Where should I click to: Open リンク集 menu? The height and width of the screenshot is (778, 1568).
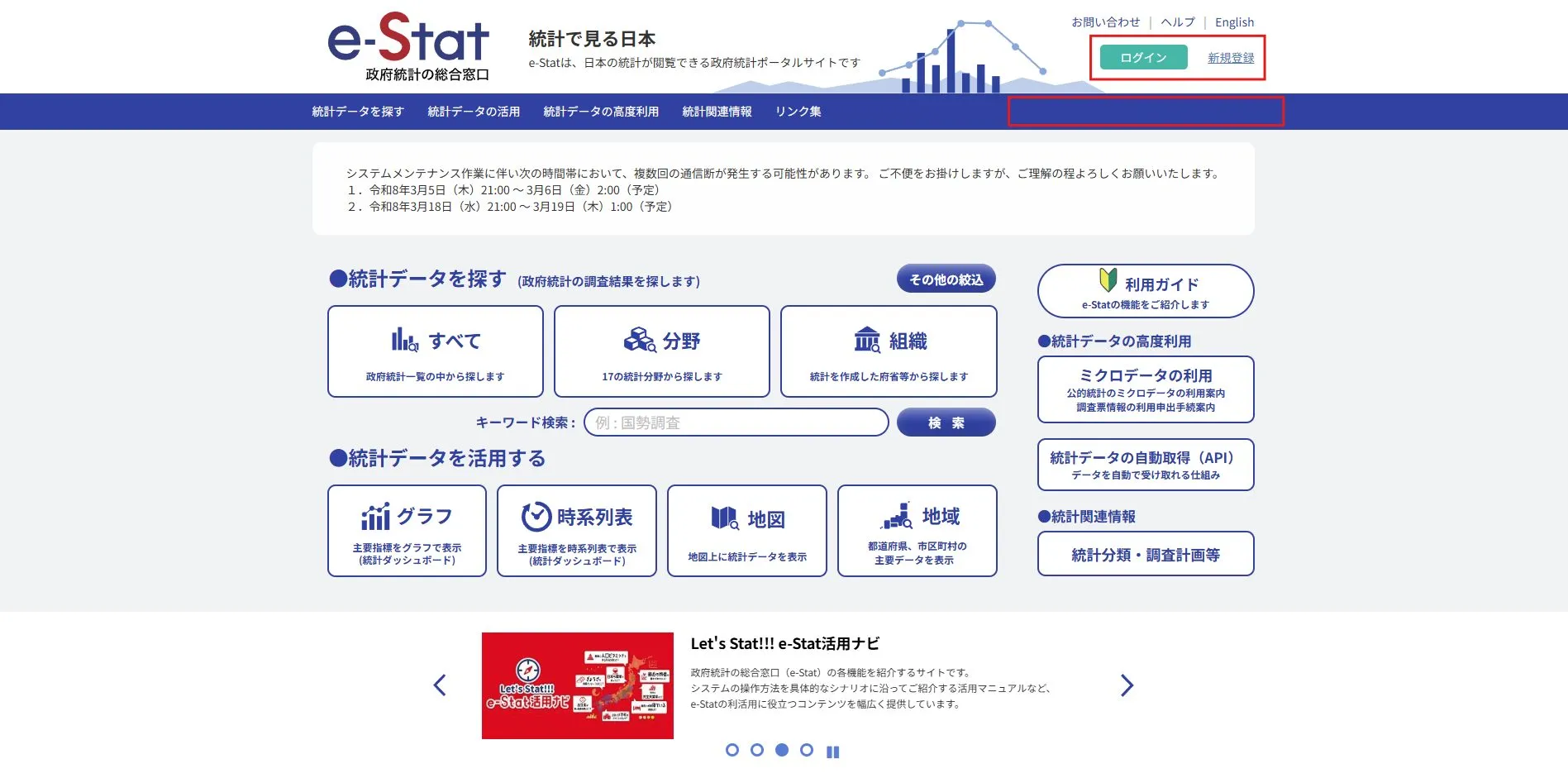click(798, 112)
